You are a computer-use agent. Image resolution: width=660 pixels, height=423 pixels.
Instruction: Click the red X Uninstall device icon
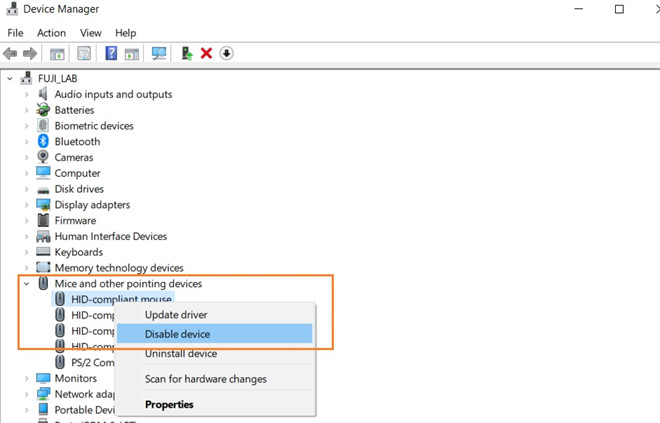[206, 53]
